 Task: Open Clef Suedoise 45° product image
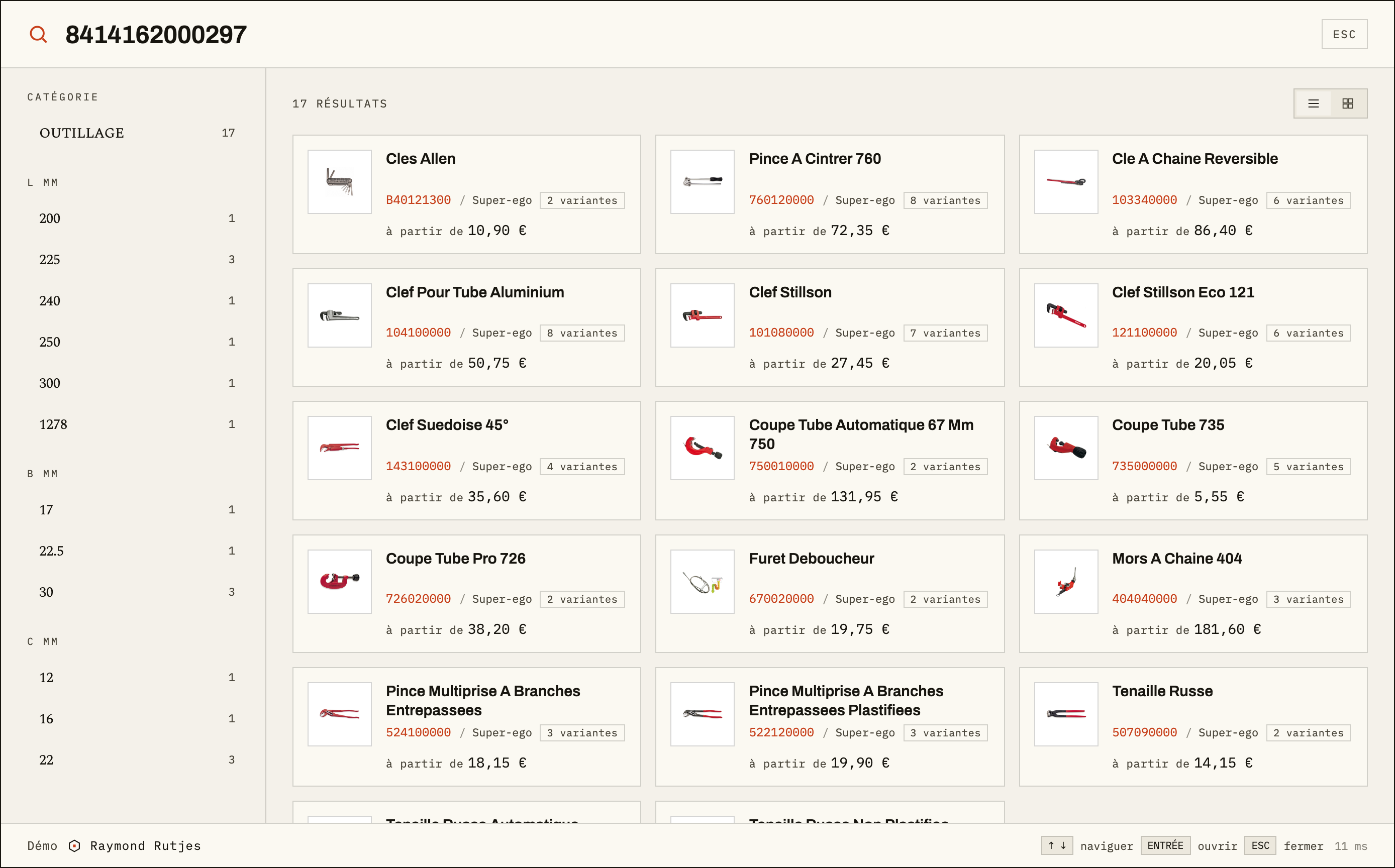(339, 448)
